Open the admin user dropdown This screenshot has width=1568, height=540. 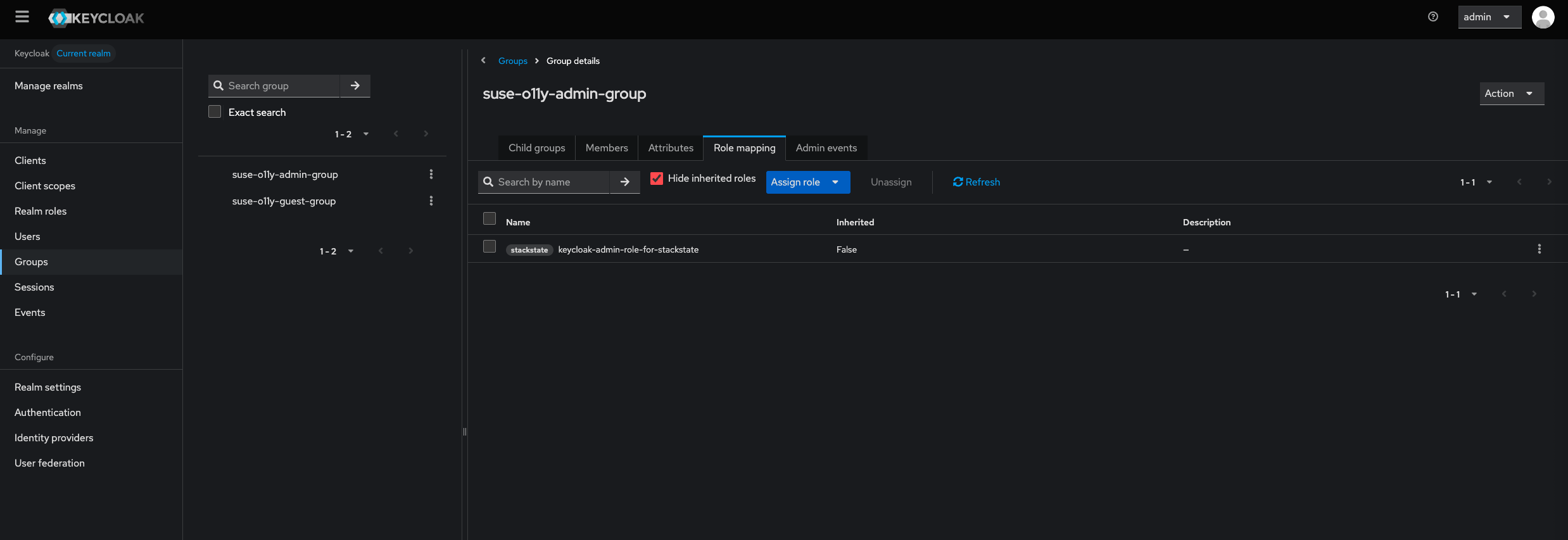(x=1489, y=17)
